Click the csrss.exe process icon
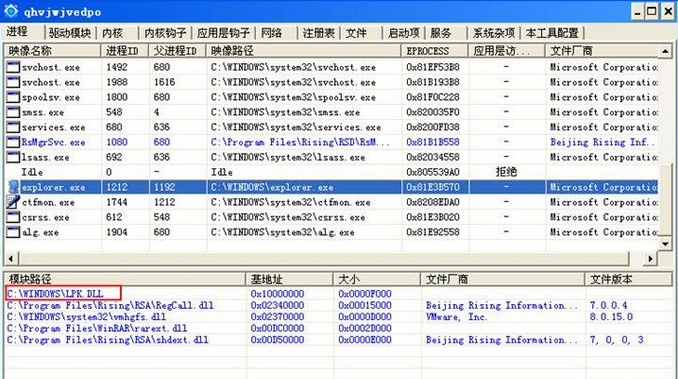The image size is (678, 379). coord(13,217)
